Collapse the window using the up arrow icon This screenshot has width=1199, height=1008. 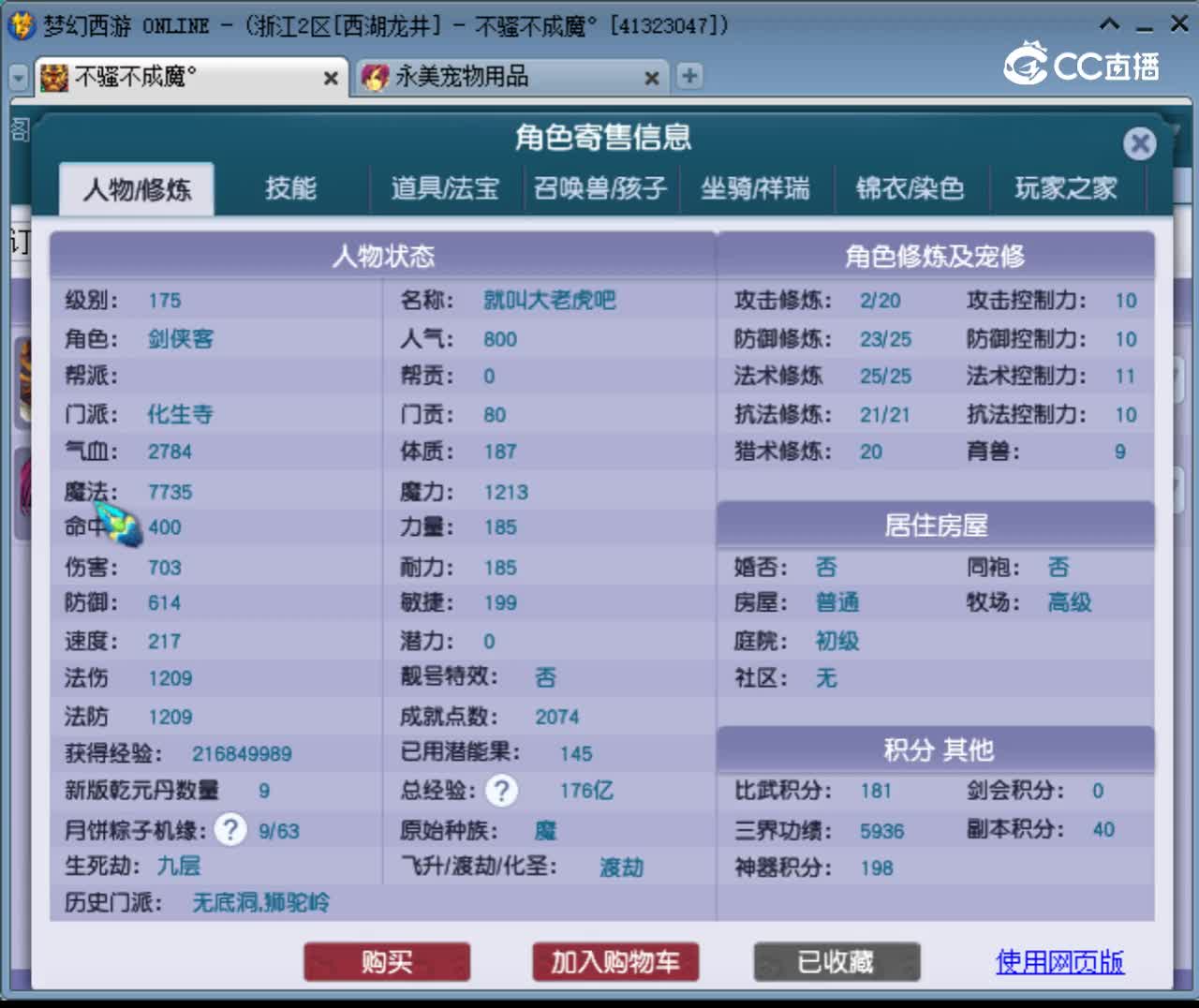point(1109,24)
